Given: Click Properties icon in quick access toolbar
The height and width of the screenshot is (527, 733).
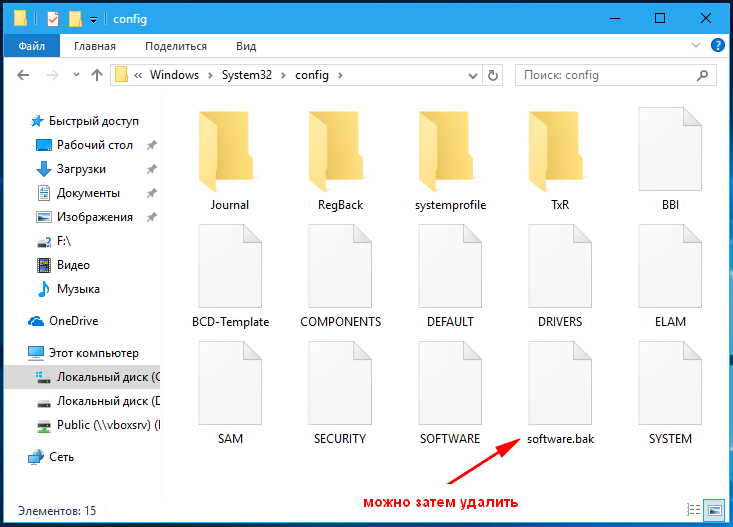Looking at the screenshot, I should [53, 19].
